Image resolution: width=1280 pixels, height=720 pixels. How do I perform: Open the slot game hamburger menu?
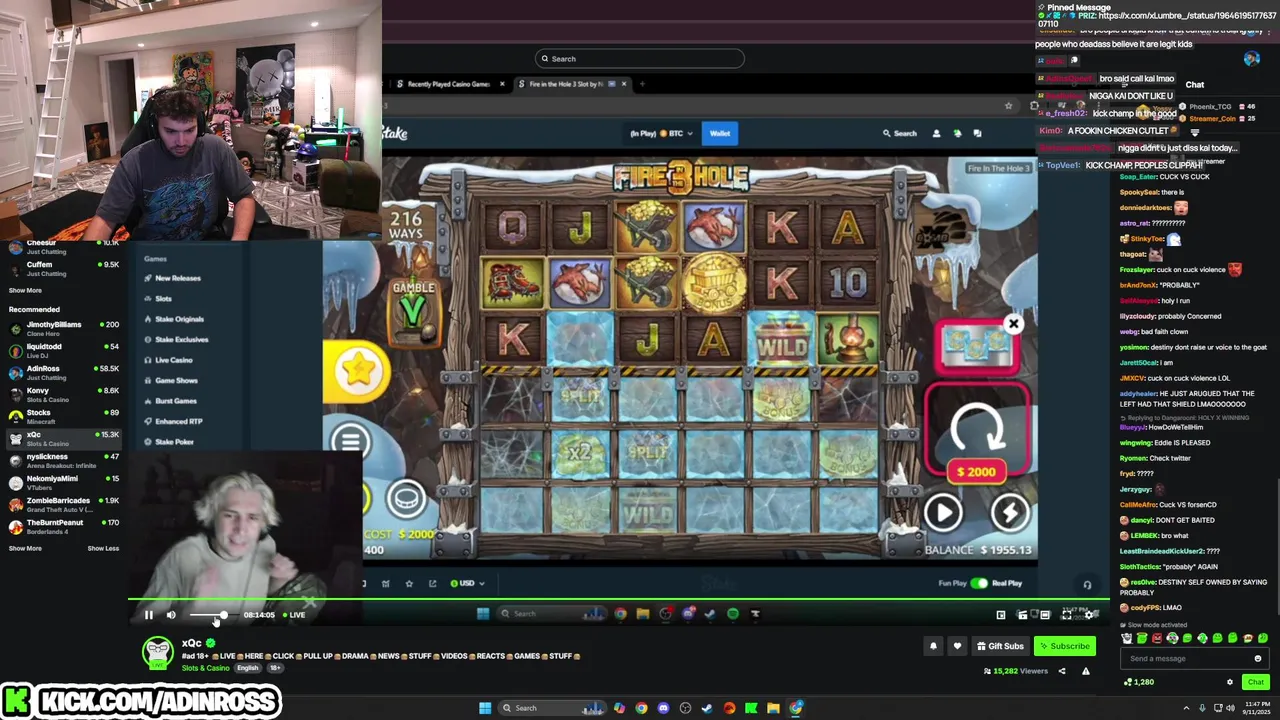click(349, 440)
